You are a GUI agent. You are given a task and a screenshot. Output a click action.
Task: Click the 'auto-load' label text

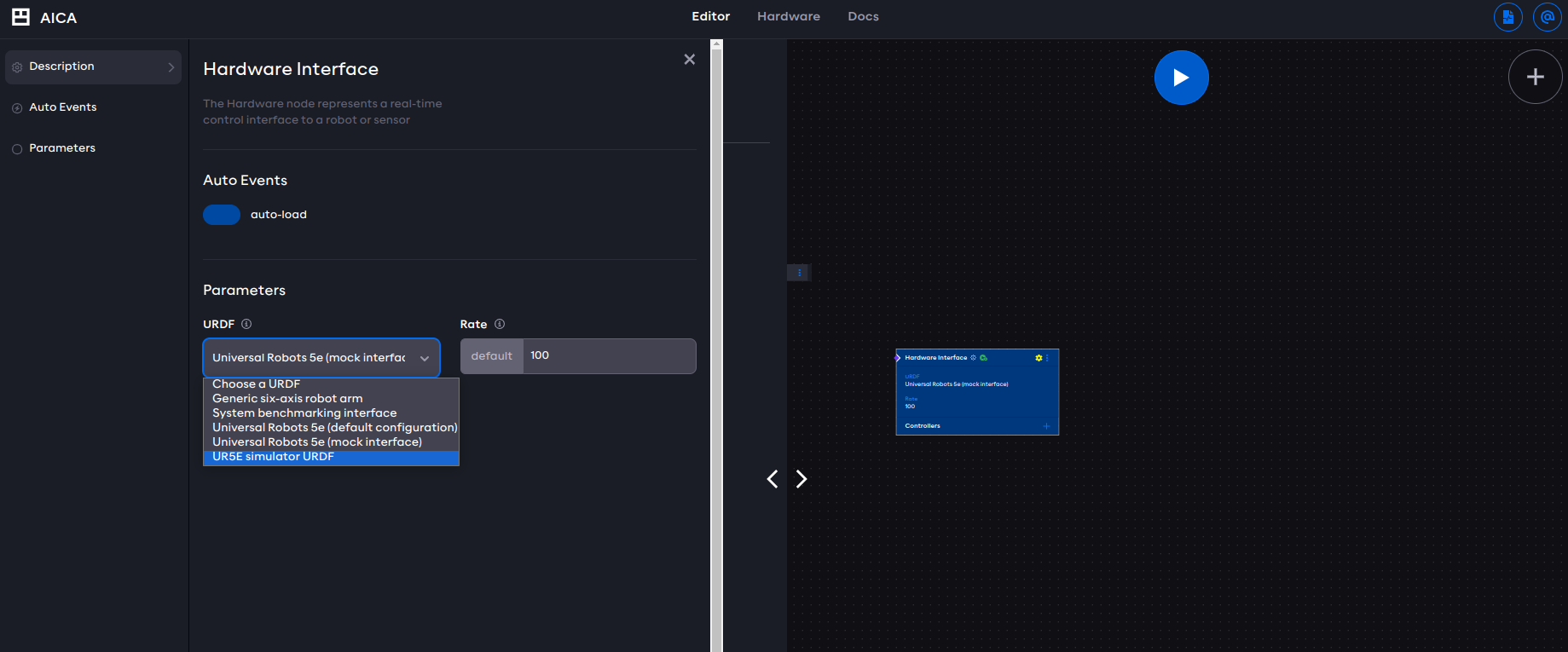pos(279,215)
